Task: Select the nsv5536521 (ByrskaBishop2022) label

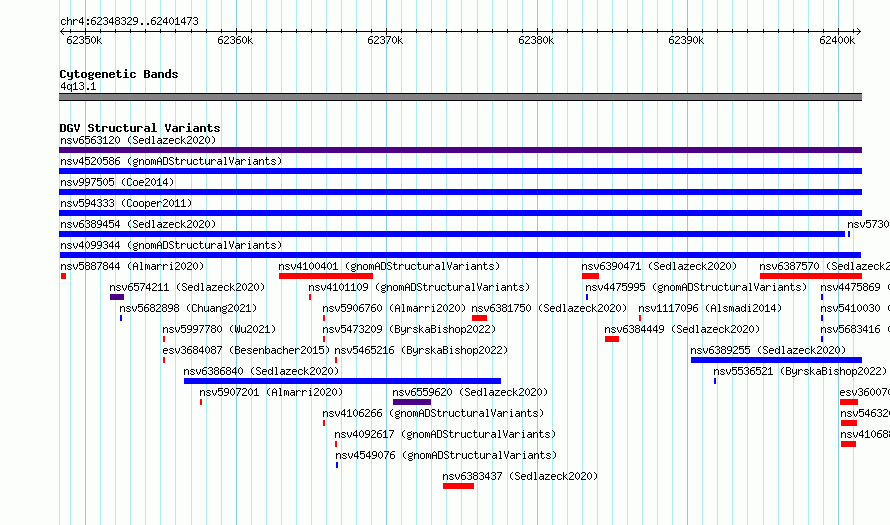Action: pos(800,371)
